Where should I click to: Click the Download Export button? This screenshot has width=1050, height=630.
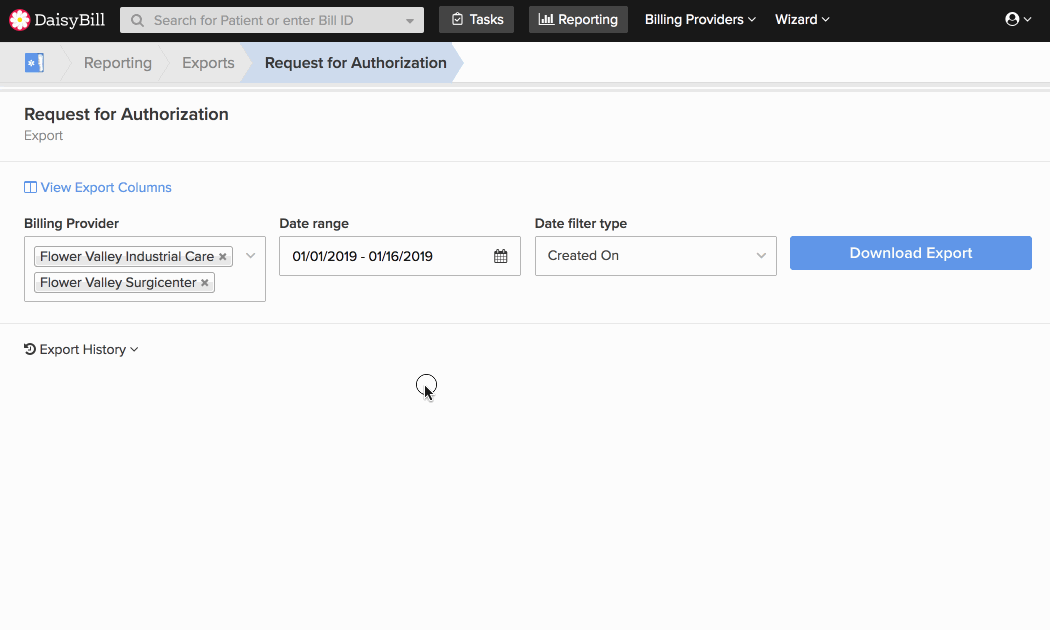click(911, 253)
